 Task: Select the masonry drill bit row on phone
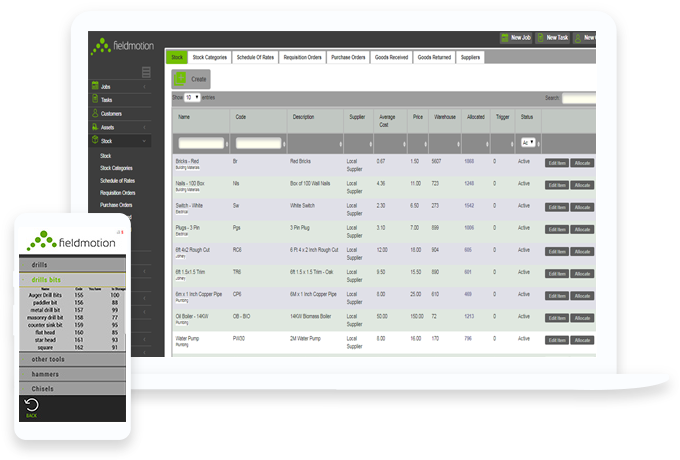tap(72, 317)
